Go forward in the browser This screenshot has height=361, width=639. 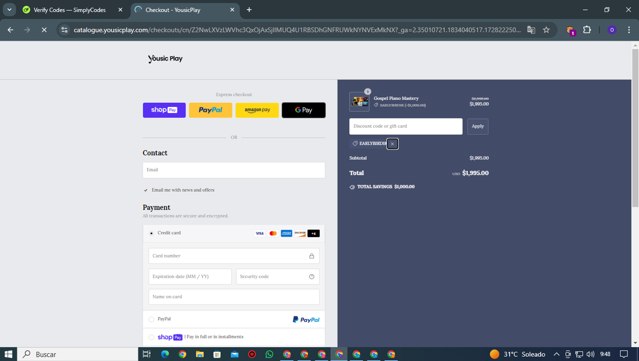[27, 30]
